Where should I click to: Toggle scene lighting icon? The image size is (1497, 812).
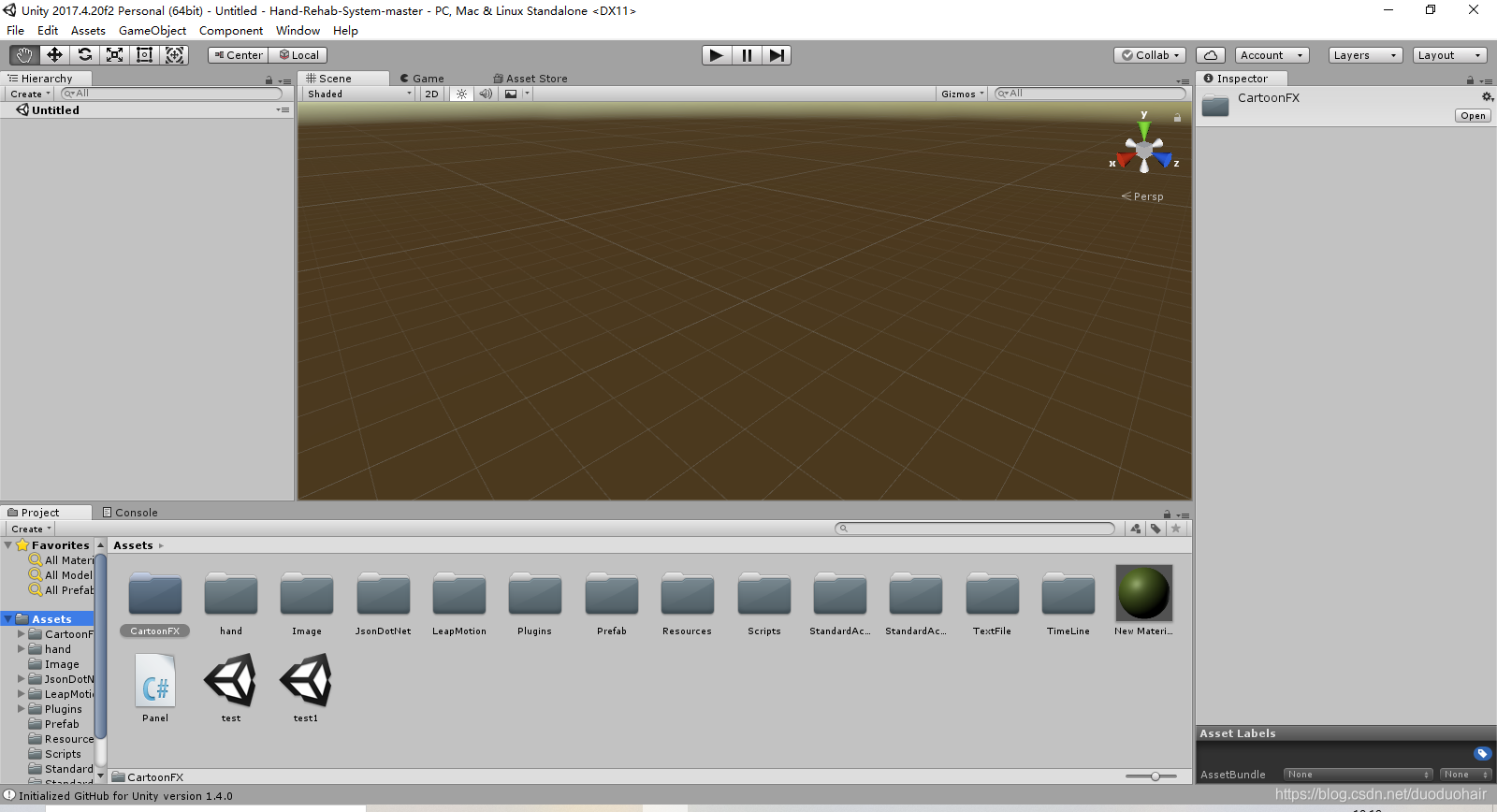point(461,94)
